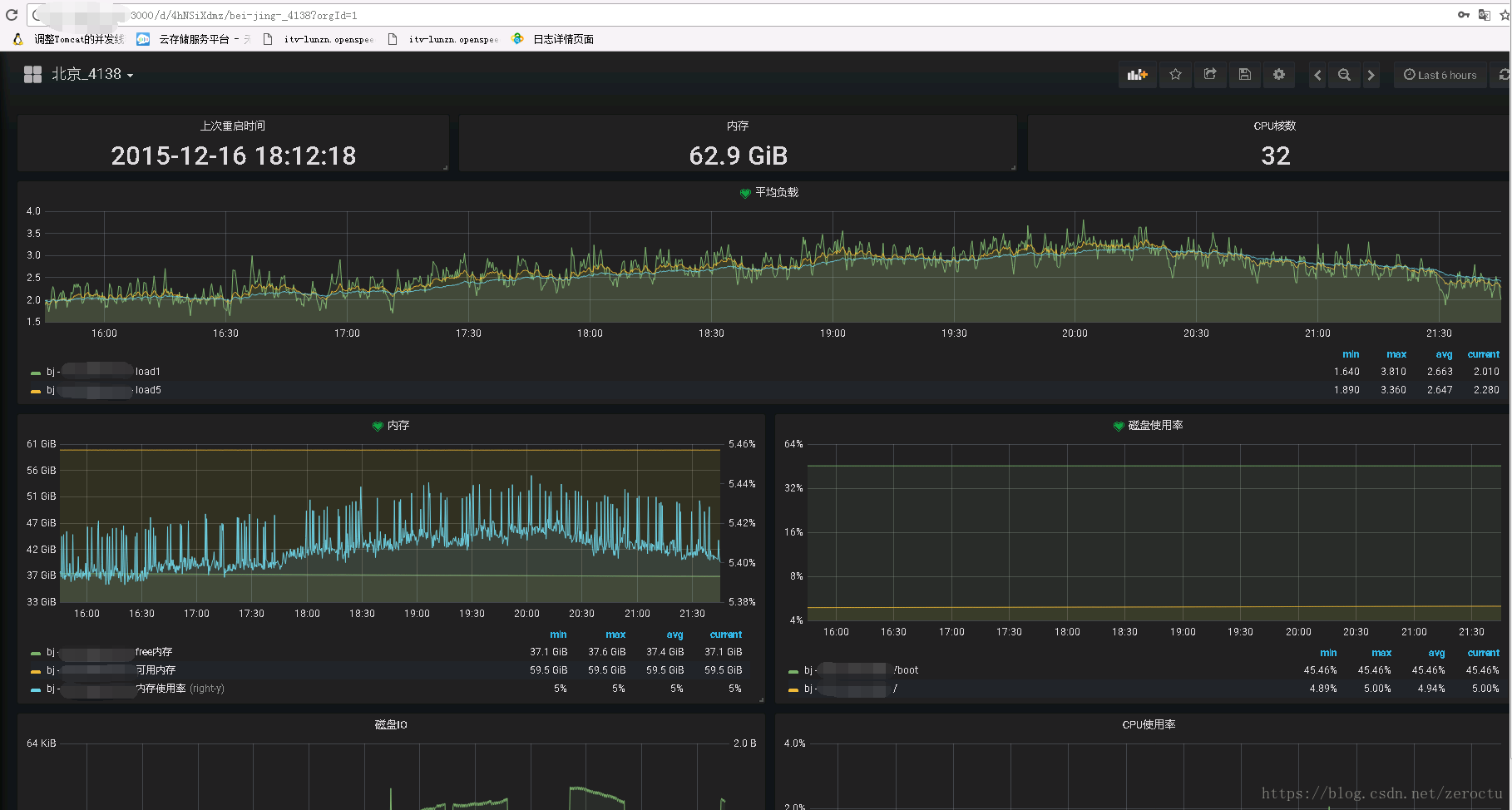Share the dashboard
This screenshot has width=1512, height=810.
1210,75
